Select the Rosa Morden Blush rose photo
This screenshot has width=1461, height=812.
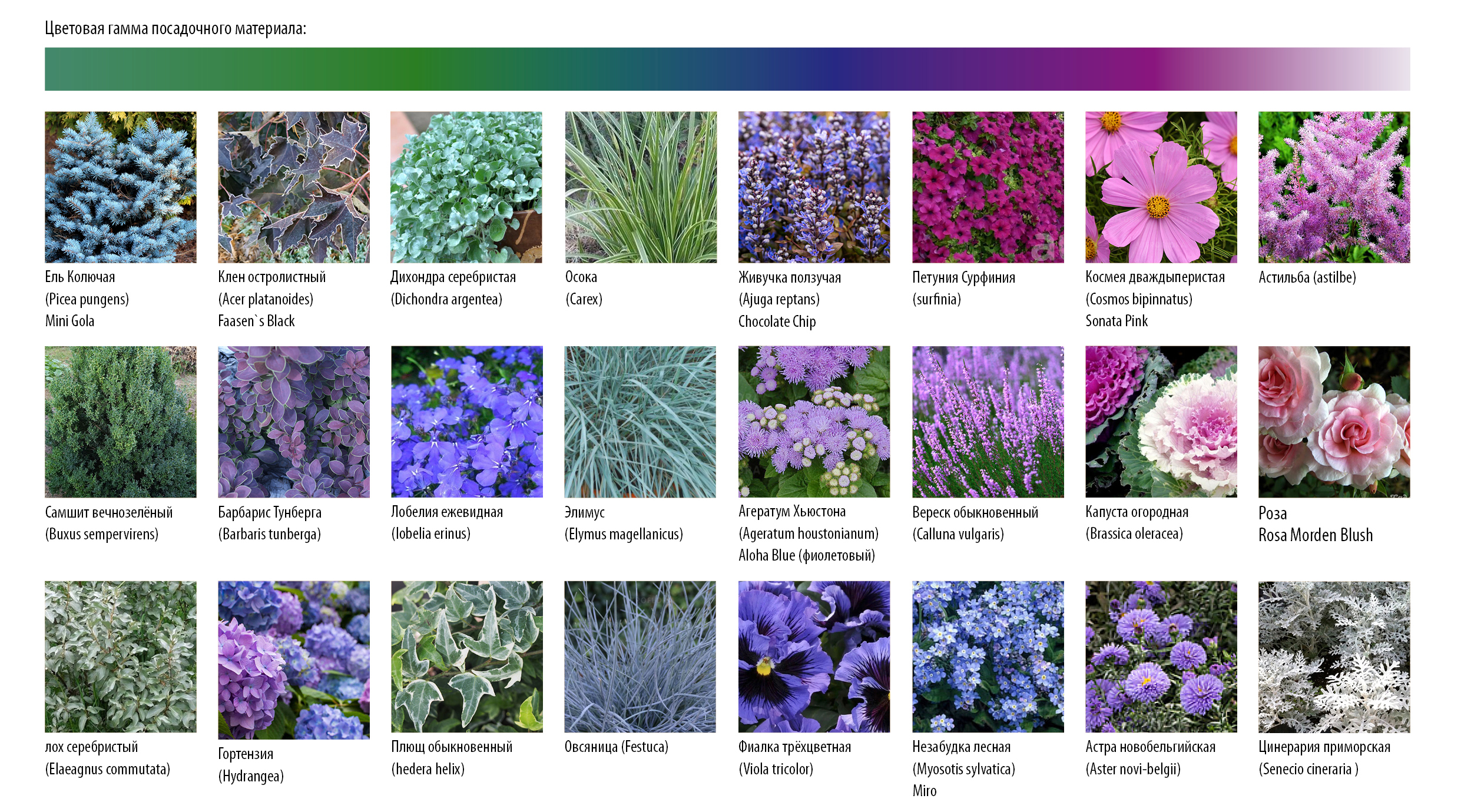pos(1334,422)
